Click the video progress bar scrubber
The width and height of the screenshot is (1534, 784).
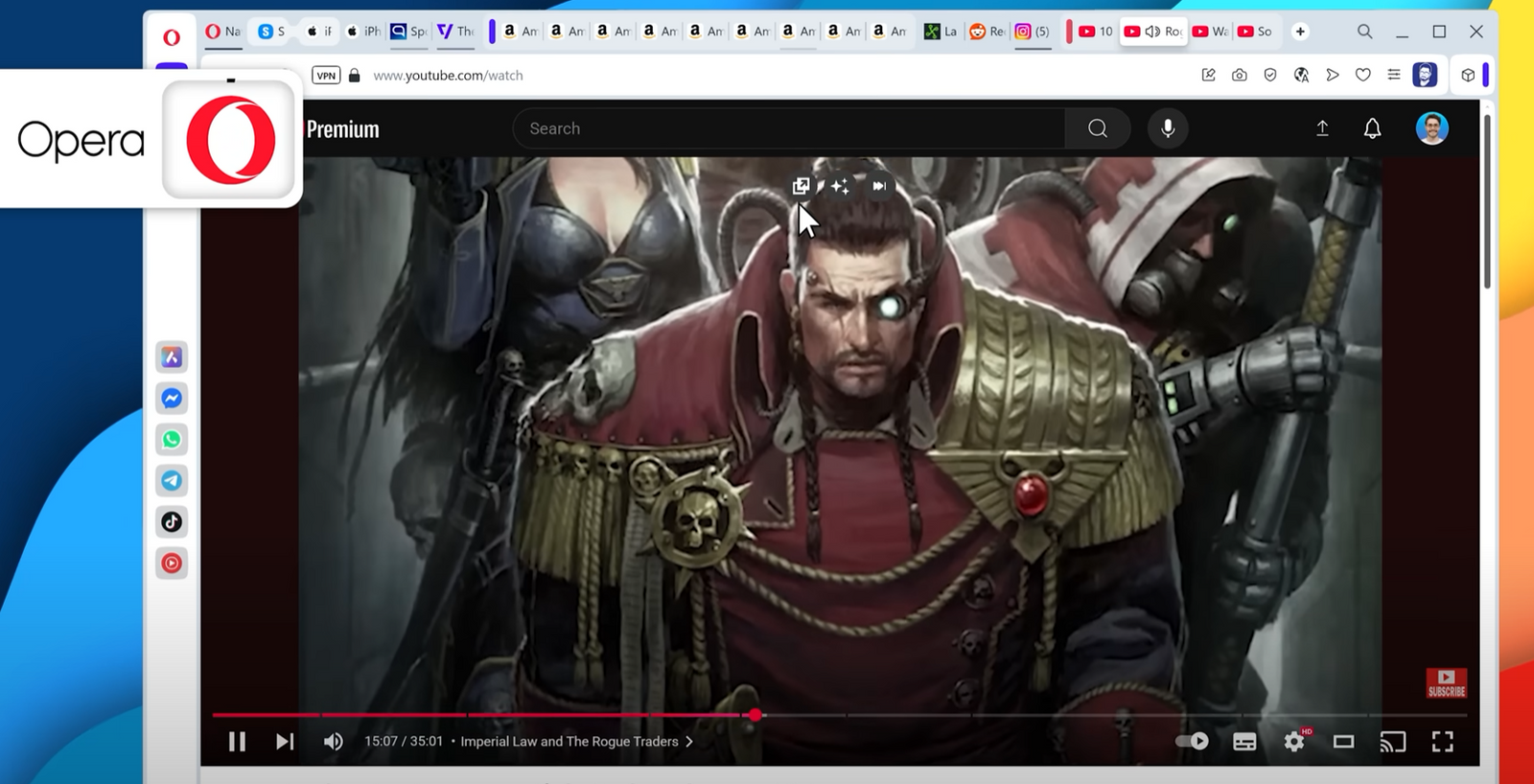point(755,715)
